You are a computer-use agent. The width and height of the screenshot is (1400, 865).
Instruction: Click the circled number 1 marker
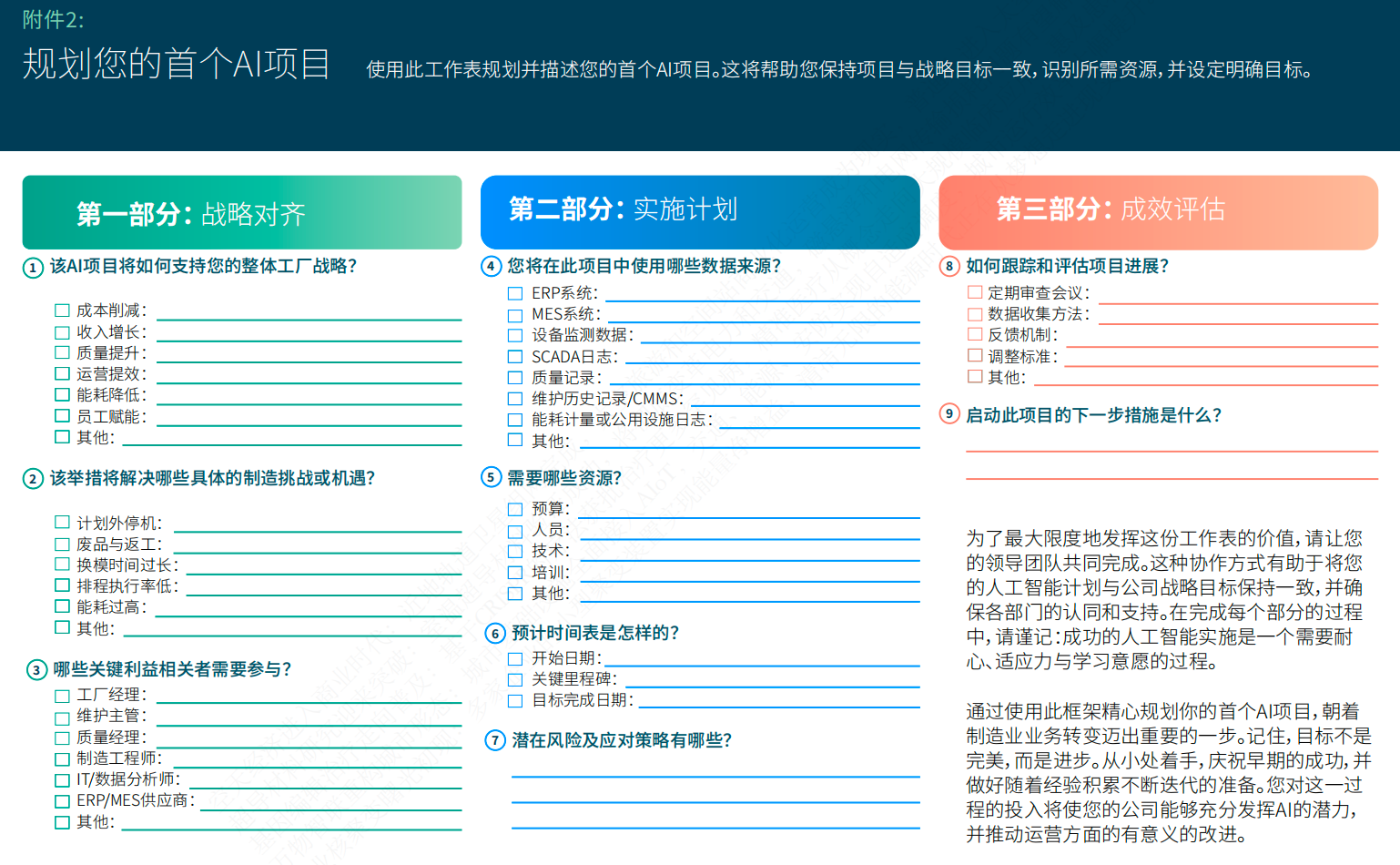pyautogui.click(x=33, y=268)
